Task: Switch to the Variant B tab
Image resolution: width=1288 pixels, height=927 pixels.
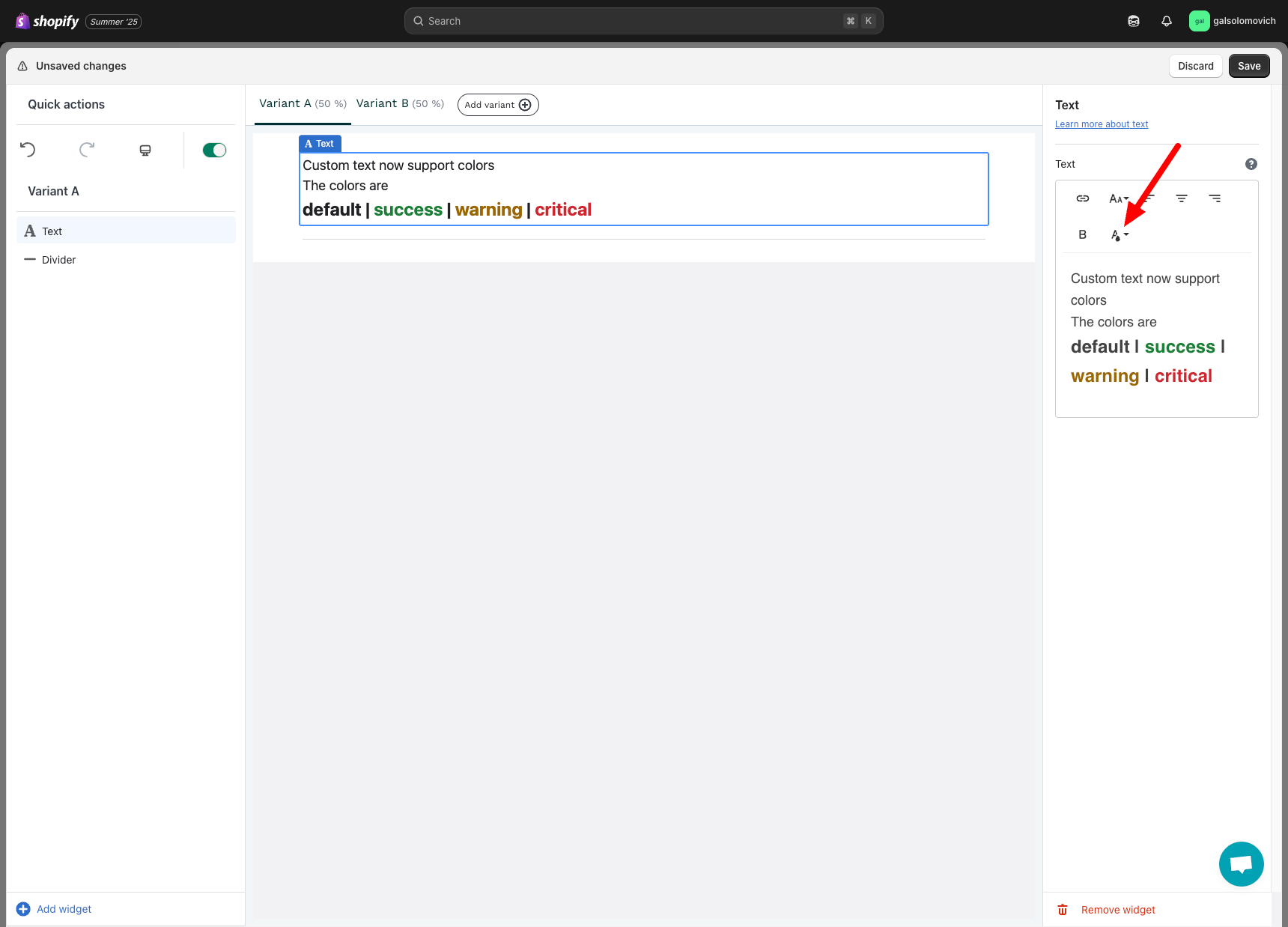Action: [x=399, y=104]
